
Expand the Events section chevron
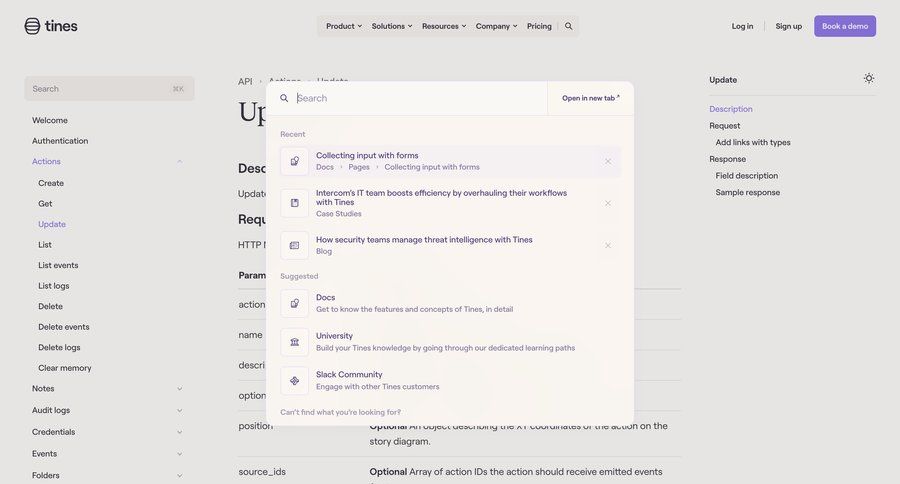(x=180, y=454)
